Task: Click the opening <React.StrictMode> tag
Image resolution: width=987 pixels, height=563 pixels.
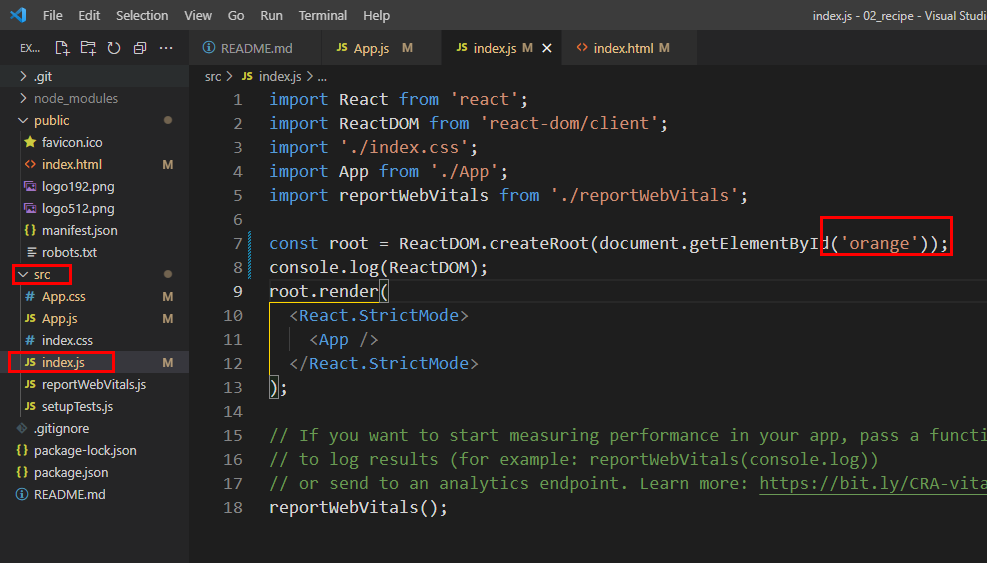Action: 379,316
